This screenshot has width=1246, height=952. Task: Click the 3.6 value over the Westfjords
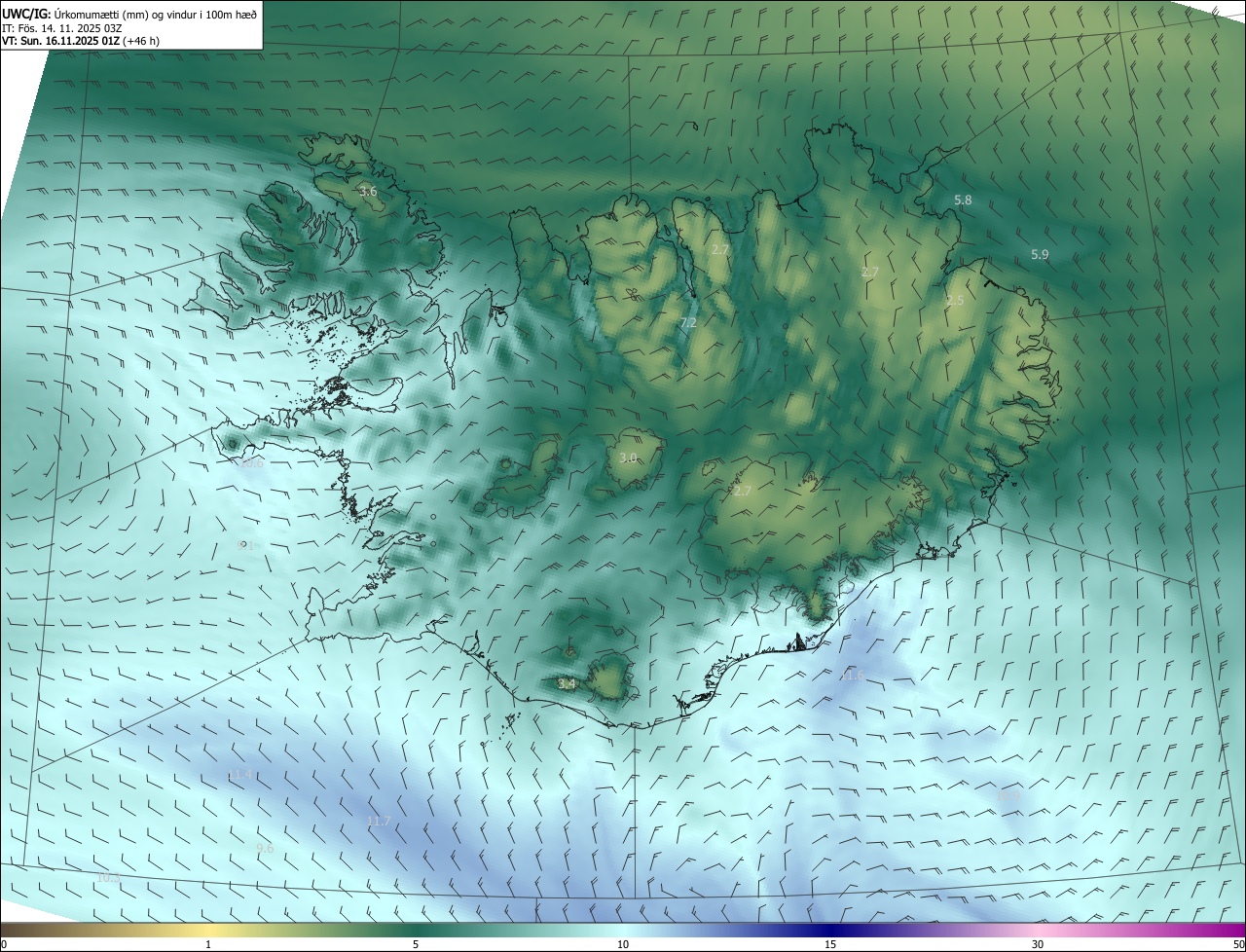point(368,192)
